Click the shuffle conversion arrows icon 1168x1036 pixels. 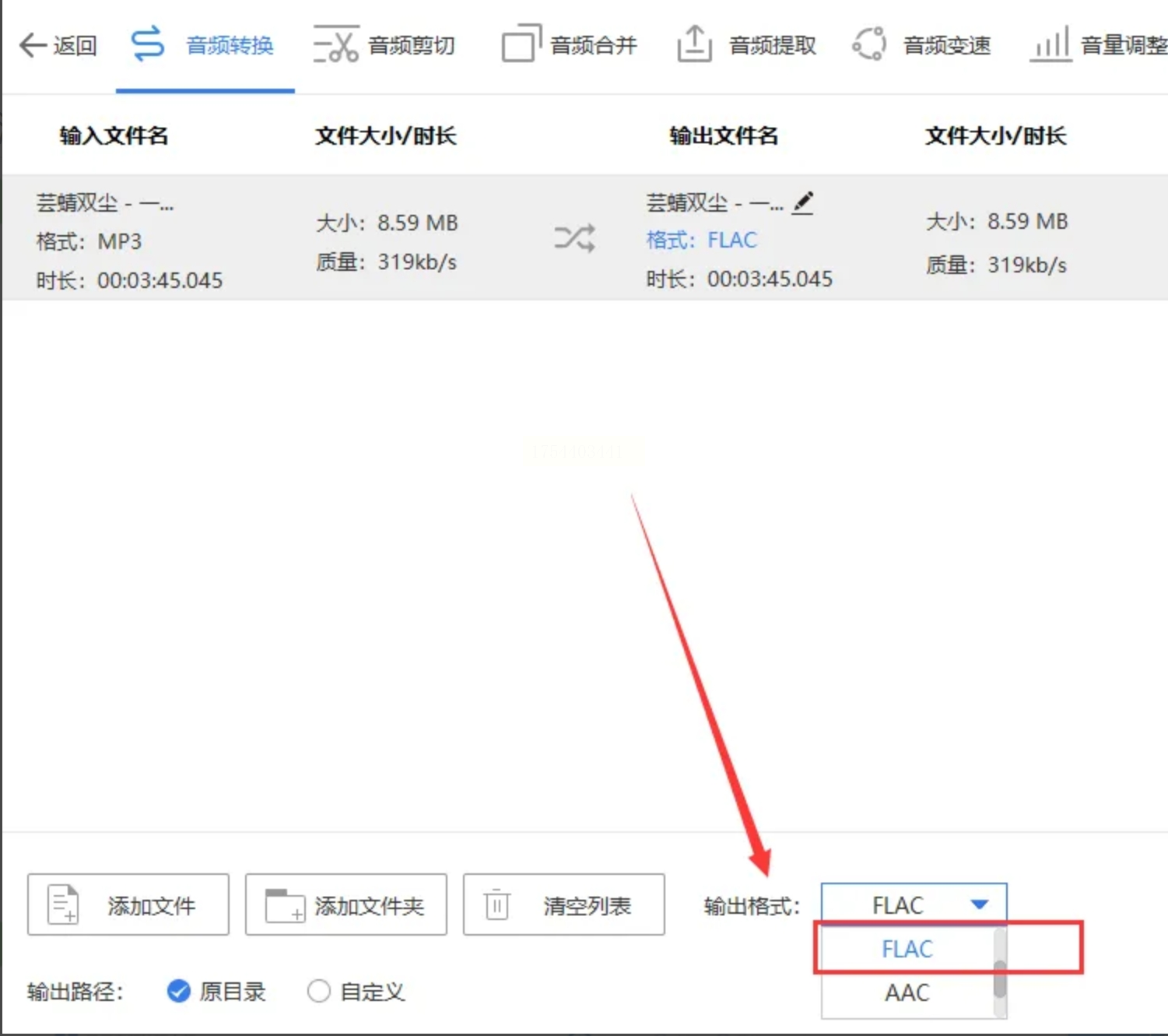coord(575,237)
